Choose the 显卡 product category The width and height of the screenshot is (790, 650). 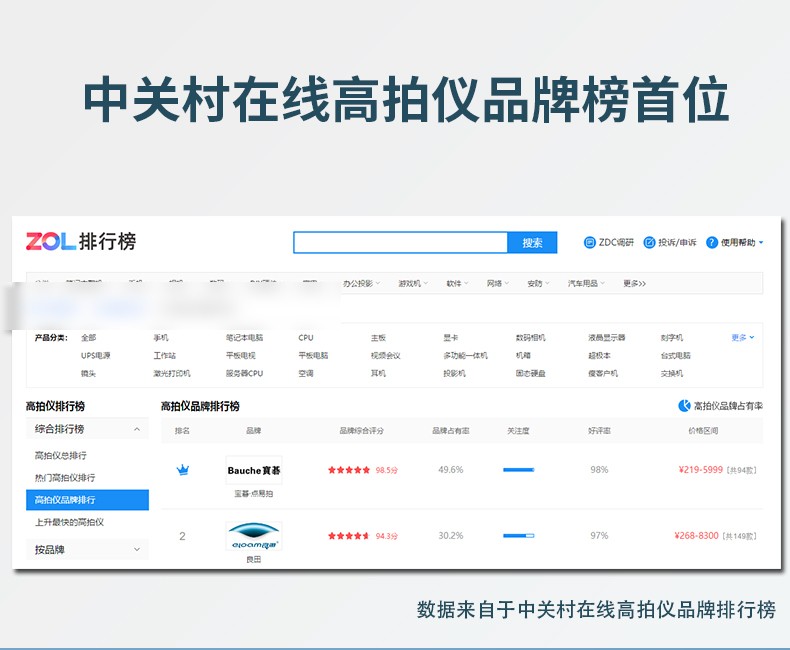[x=450, y=338]
